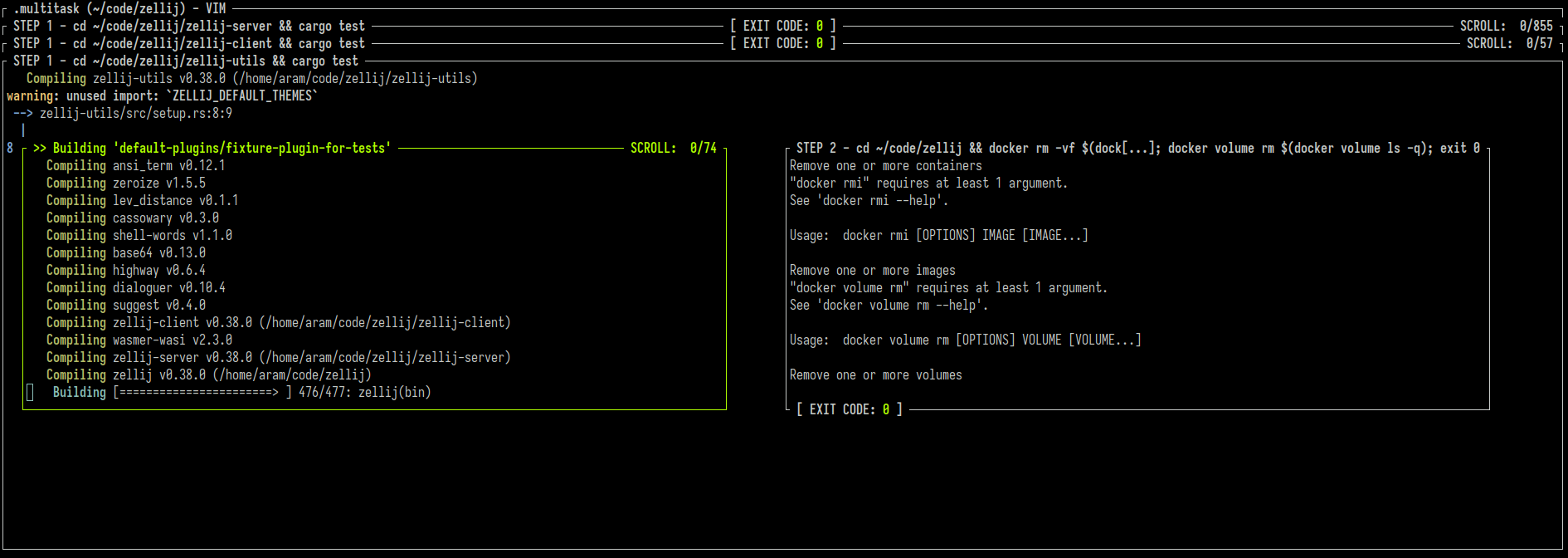Click '"docker volume rm" requires at least' line
The width and height of the screenshot is (1568, 558).
click(x=949, y=287)
